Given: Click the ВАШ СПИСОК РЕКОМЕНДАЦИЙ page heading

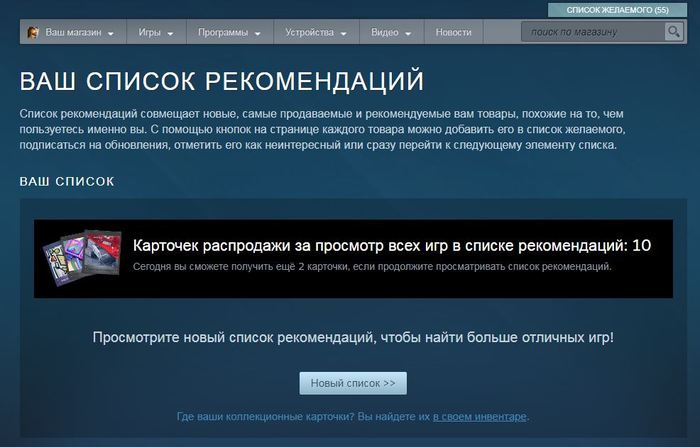Looking at the screenshot, I should [221, 81].
